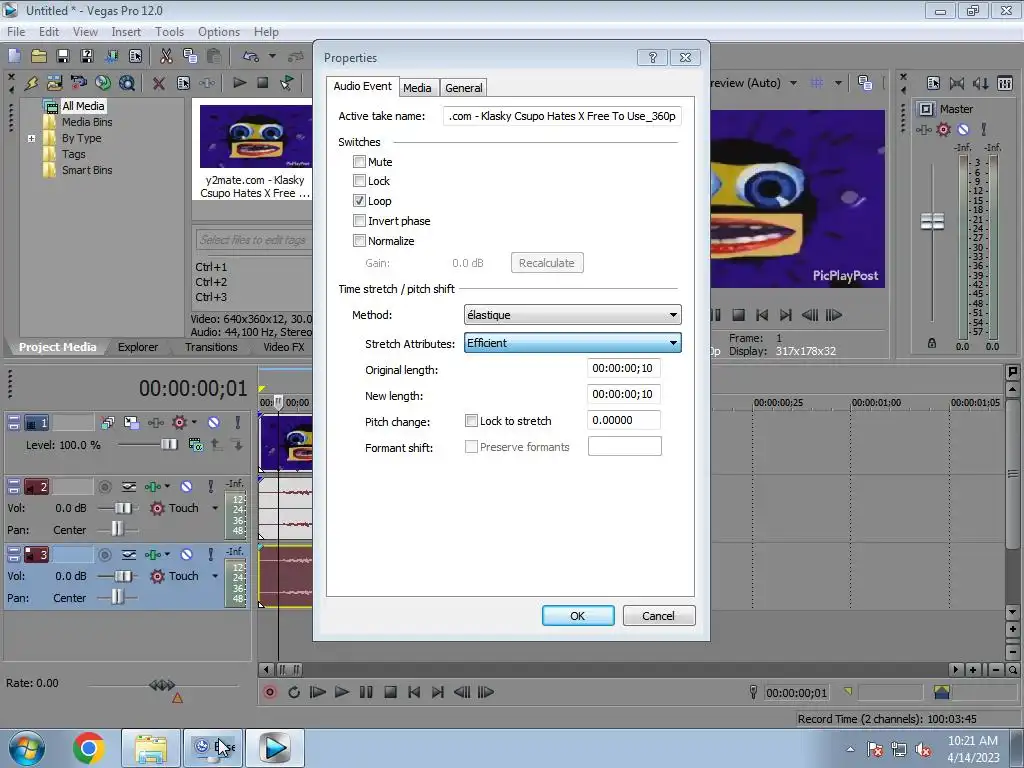Click the Cut scissors toolbar icon
Image resolution: width=1024 pixels, height=768 pixels.
tap(166, 57)
